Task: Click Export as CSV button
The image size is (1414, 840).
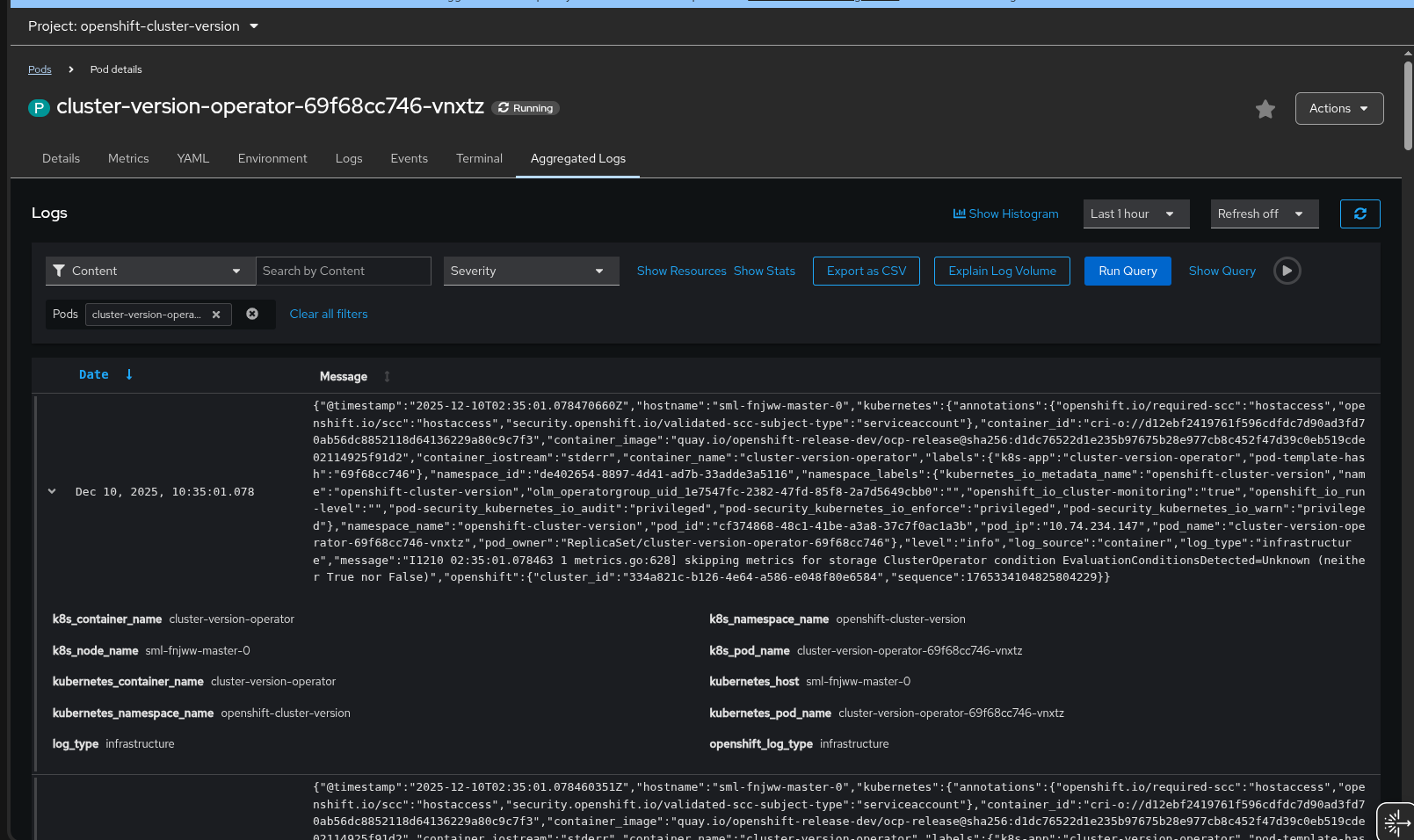Action: click(x=866, y=271)
